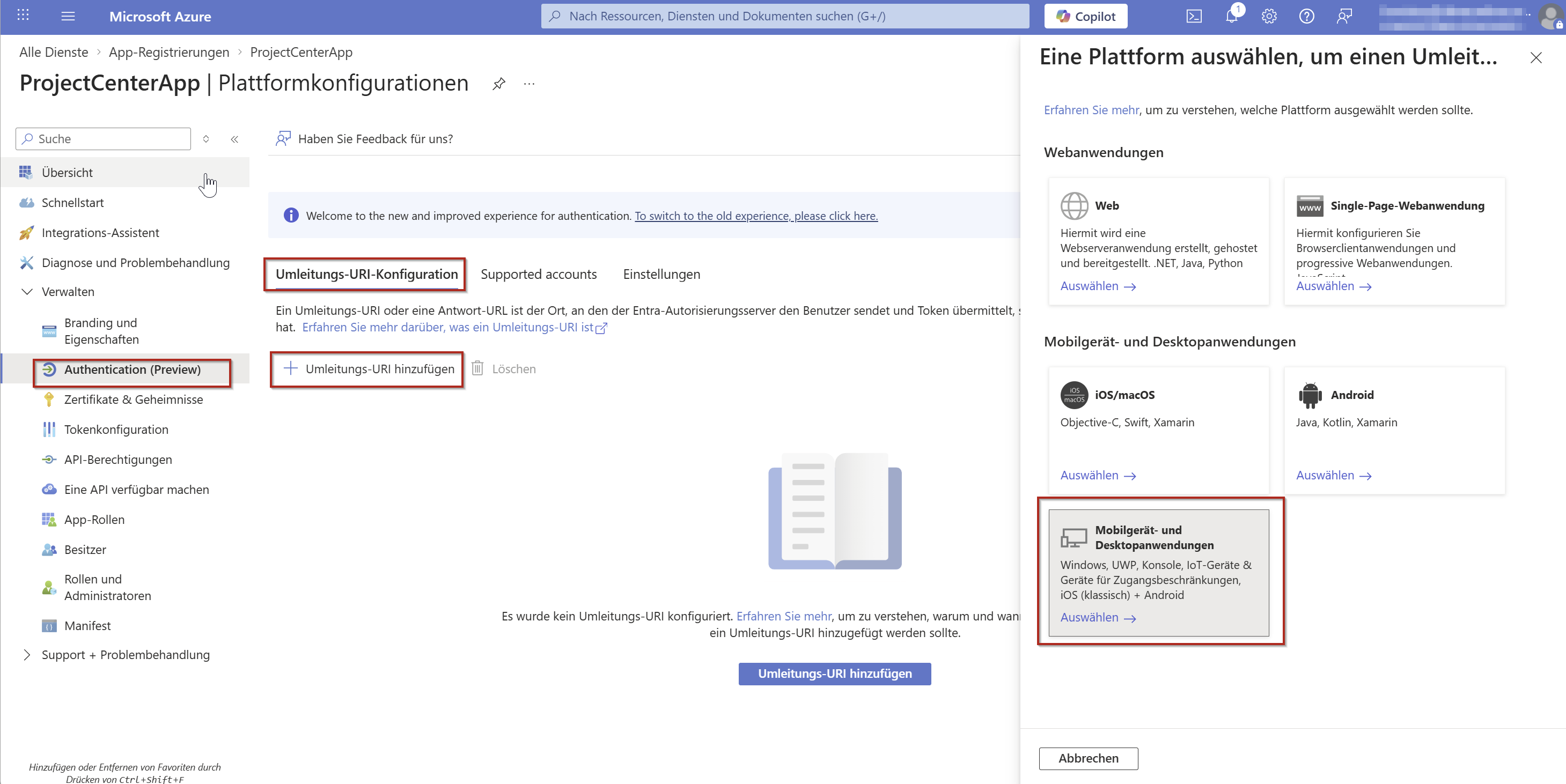Switch to Einstellungen tab

pos(661,274)
